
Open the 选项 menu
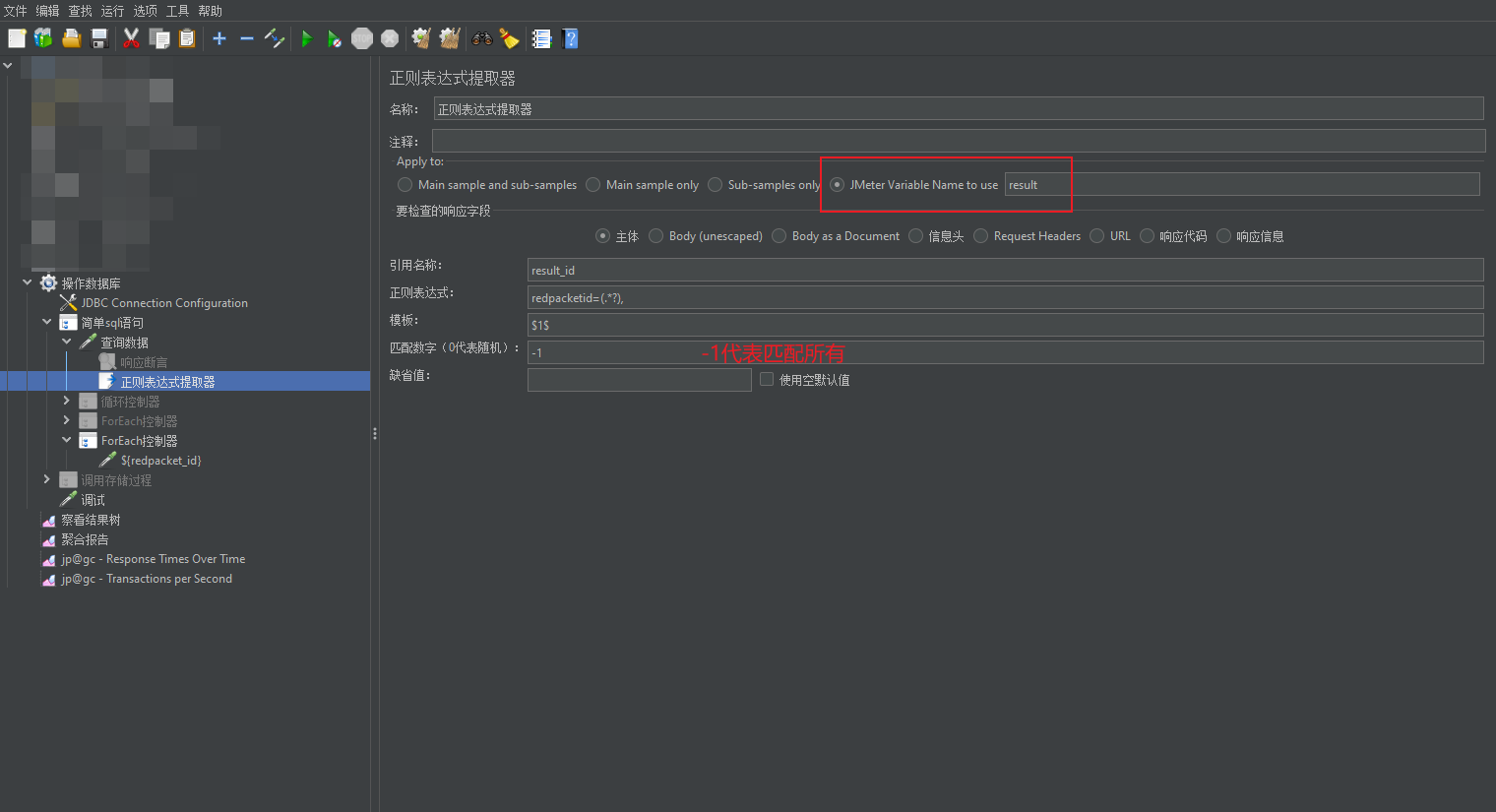click(x=145, y=11)
